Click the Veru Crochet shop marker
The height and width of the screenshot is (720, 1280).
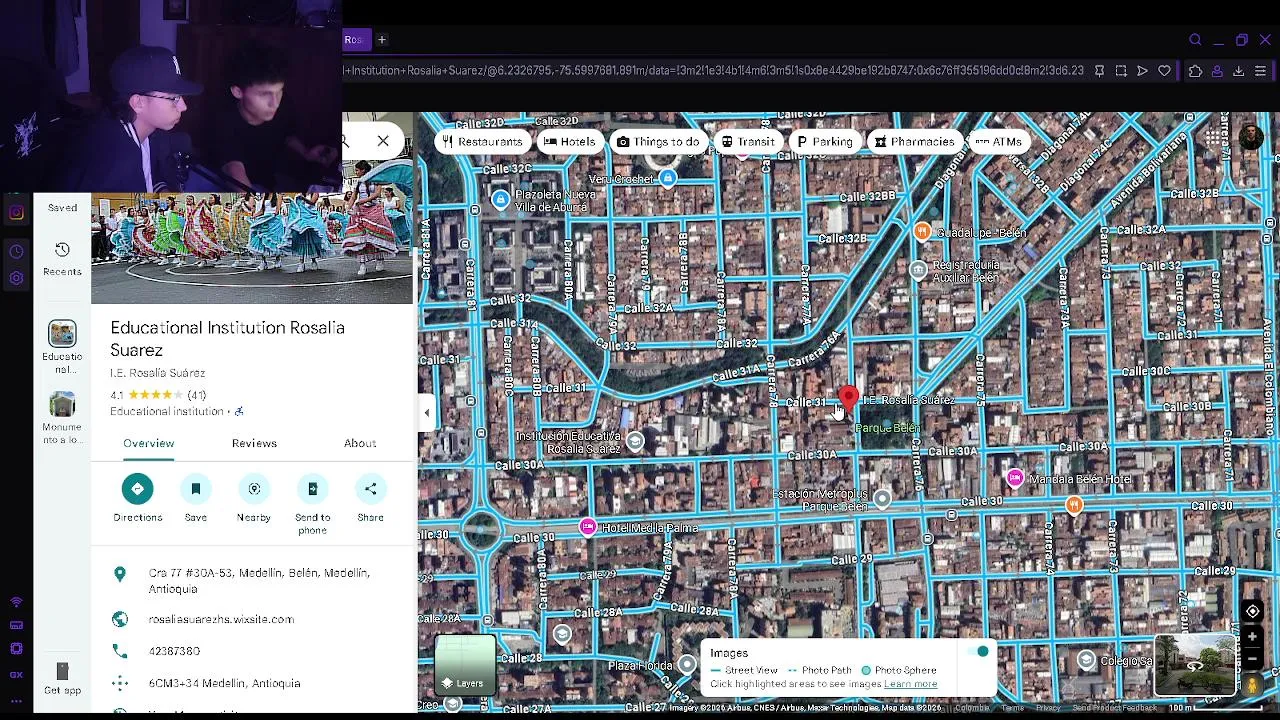pos(668,178)
